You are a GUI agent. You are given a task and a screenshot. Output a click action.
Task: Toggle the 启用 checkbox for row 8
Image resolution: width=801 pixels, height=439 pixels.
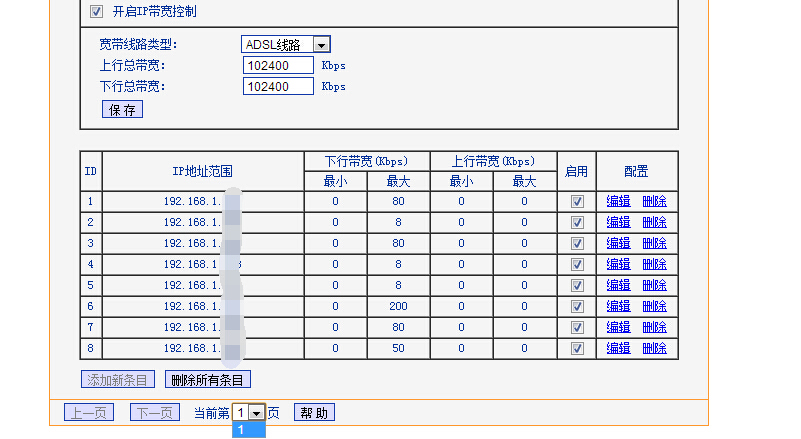coord(577,348)
